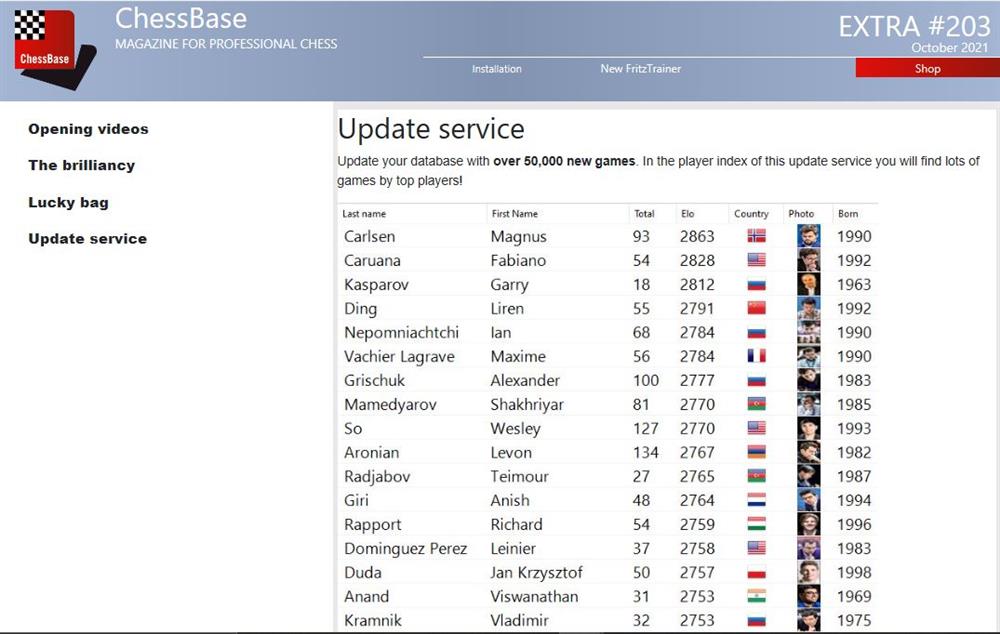Screen dimensions: 1000x634
Task: Open Caruana's photo thumbnail
Action: [x=809, y=260]
